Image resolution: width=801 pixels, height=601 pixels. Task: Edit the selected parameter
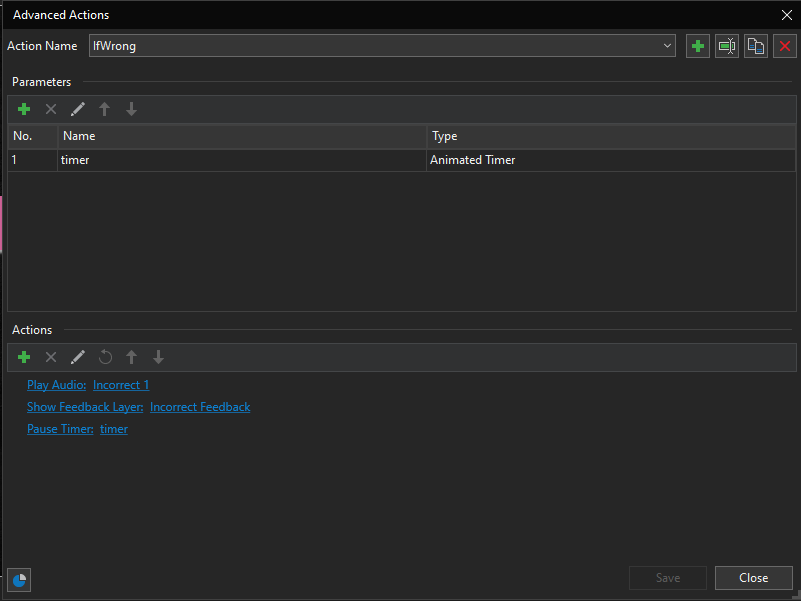click(x=78, y=109)
